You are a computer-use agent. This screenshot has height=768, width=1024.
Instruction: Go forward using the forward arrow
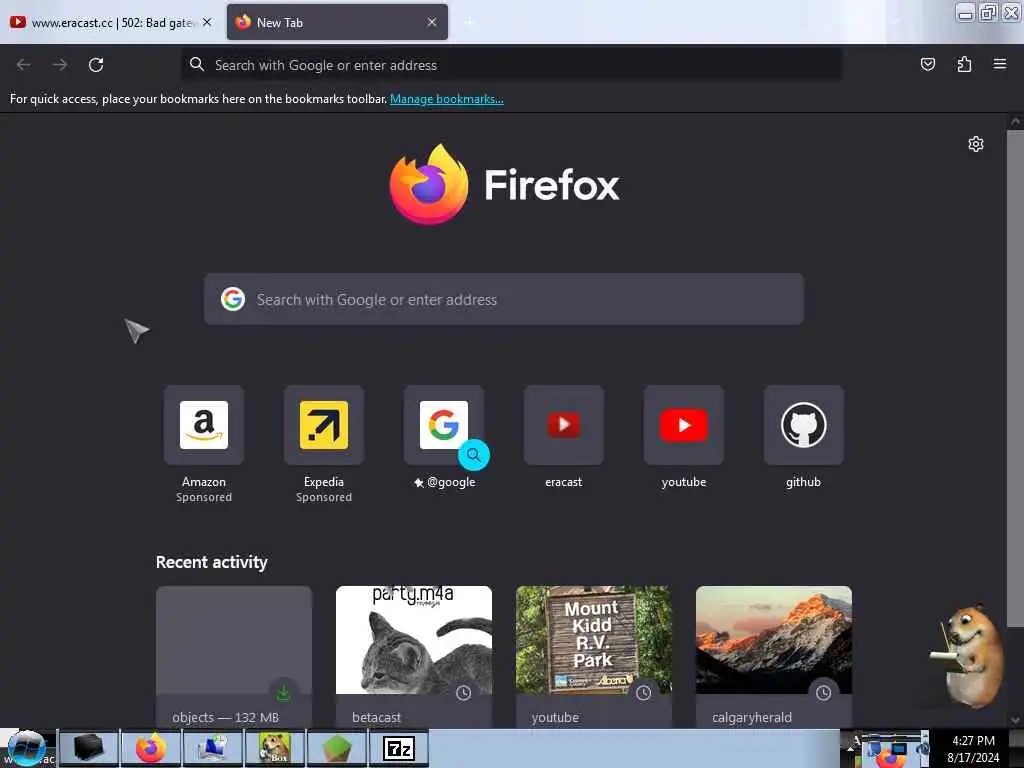click(60, 65)
